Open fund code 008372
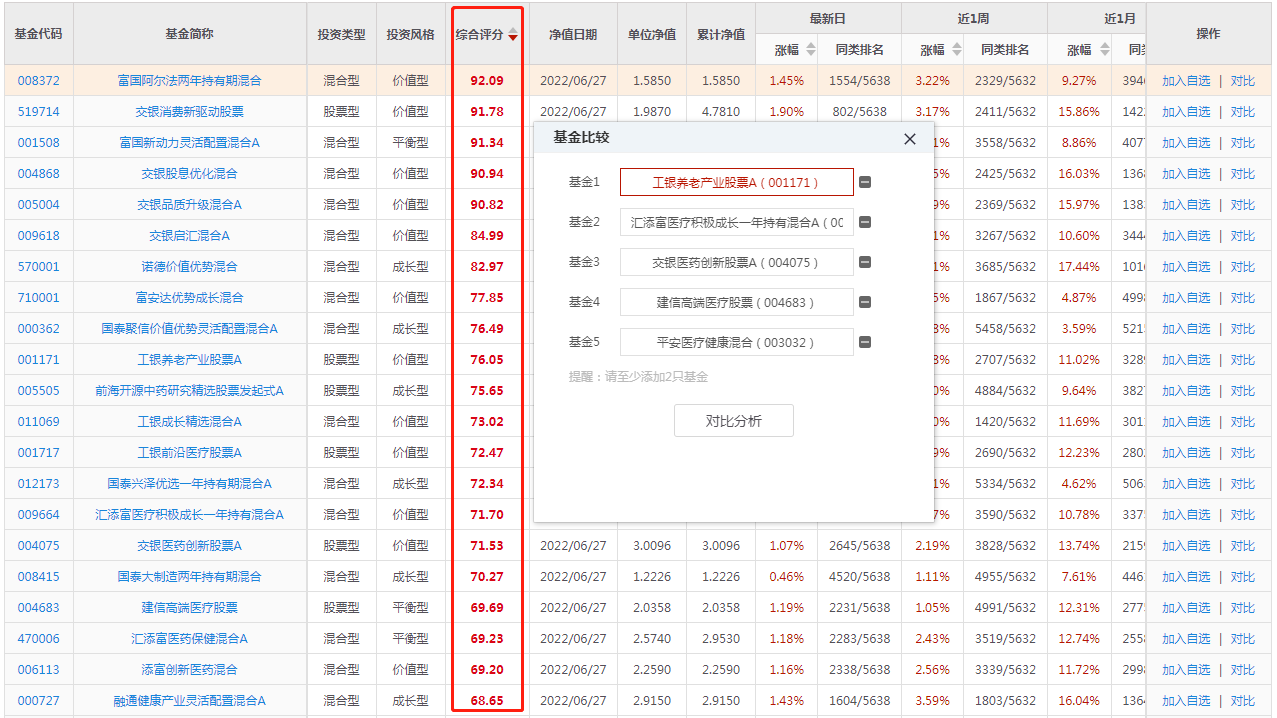Screen dimensions: 1277x718 (38, 81)
